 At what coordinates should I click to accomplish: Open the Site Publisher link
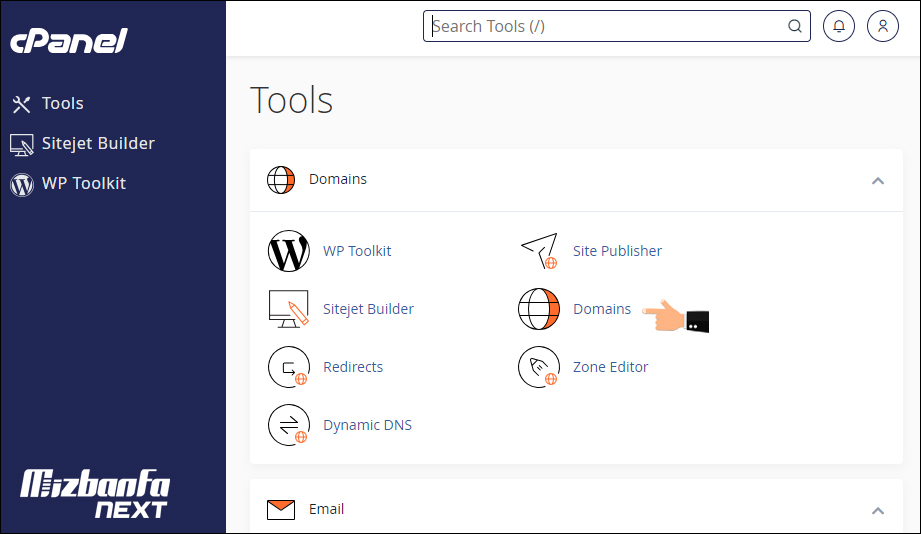pyautogui.click(x=617, y=251)
